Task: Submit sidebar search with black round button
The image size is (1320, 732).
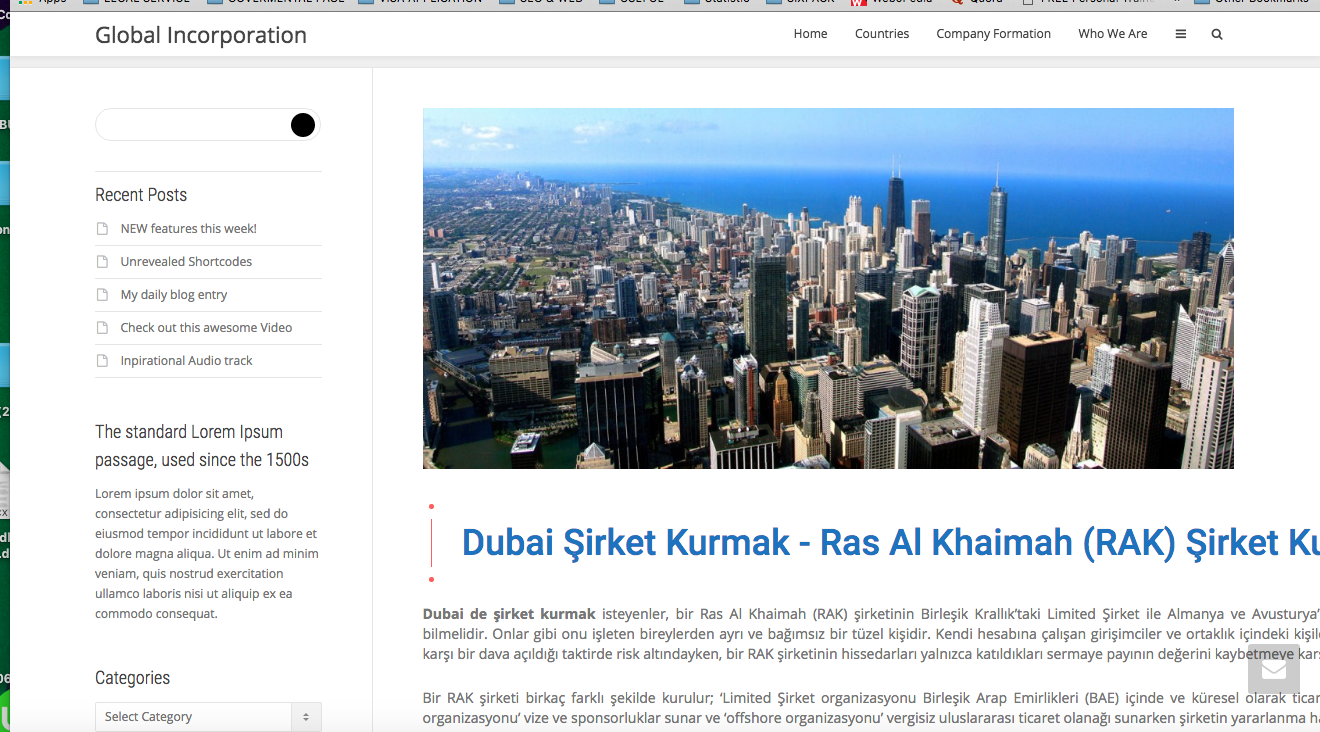Action: [303, 125]
